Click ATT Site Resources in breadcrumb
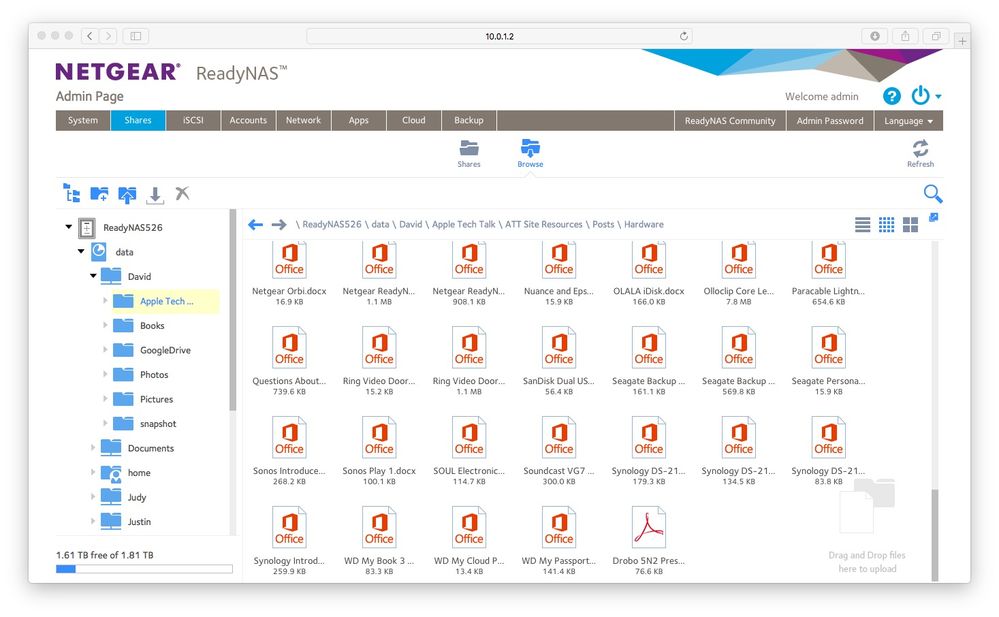 click(543, 224)
